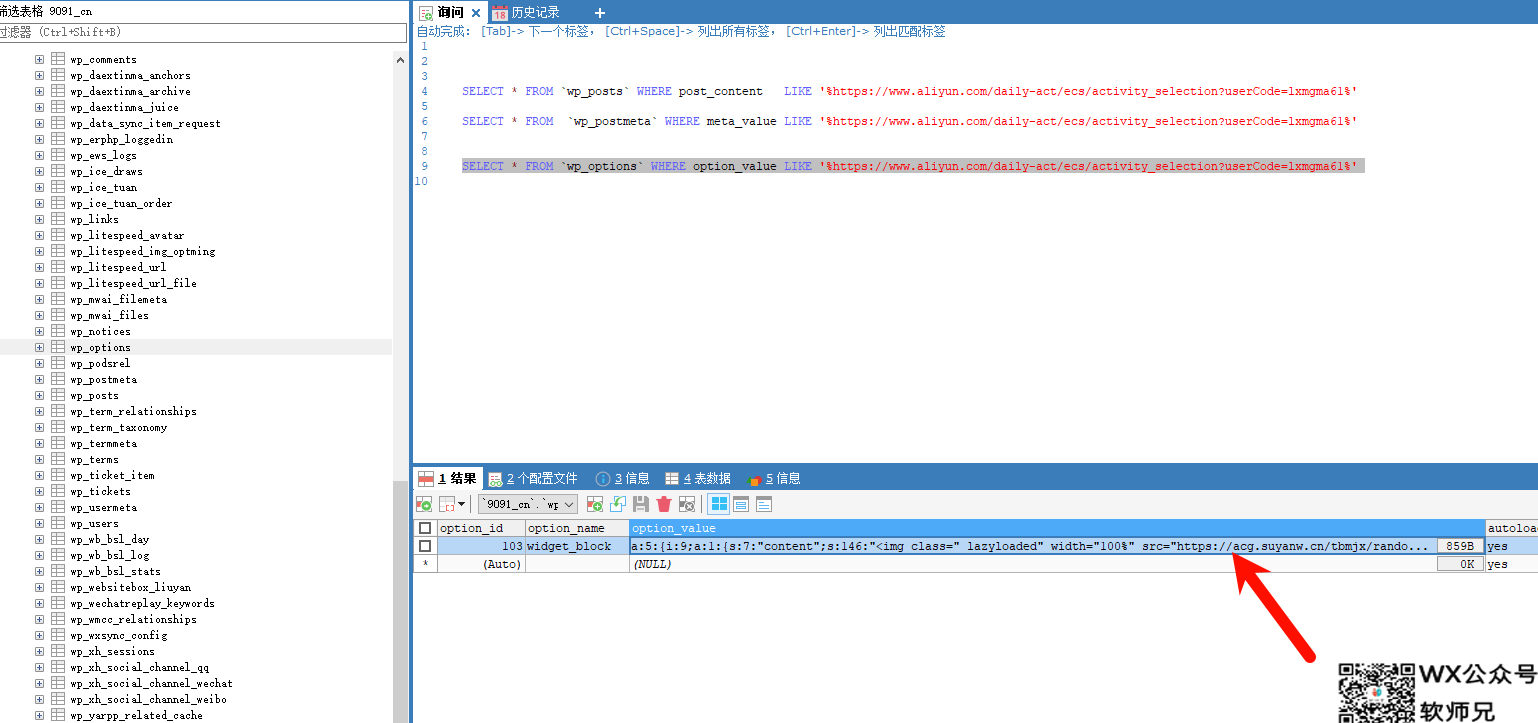Click the table icon beside wp_links
Viewport: 1538px width, 723px height.
point(58,219)
